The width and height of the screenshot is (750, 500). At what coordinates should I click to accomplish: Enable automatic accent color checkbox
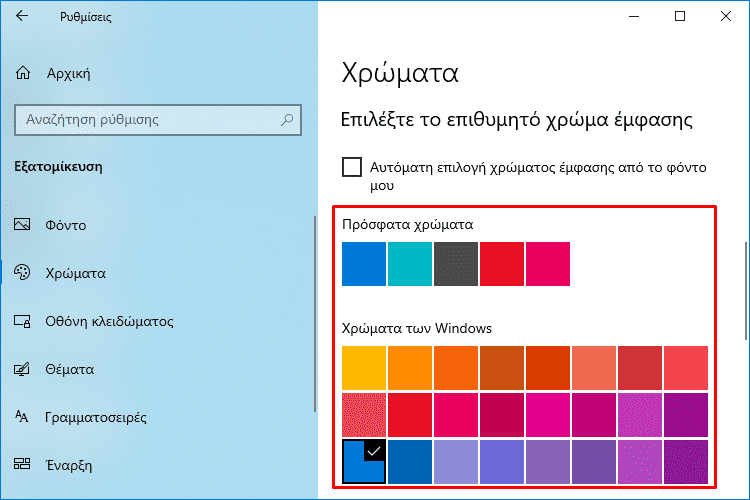click(x=352, y=167)
